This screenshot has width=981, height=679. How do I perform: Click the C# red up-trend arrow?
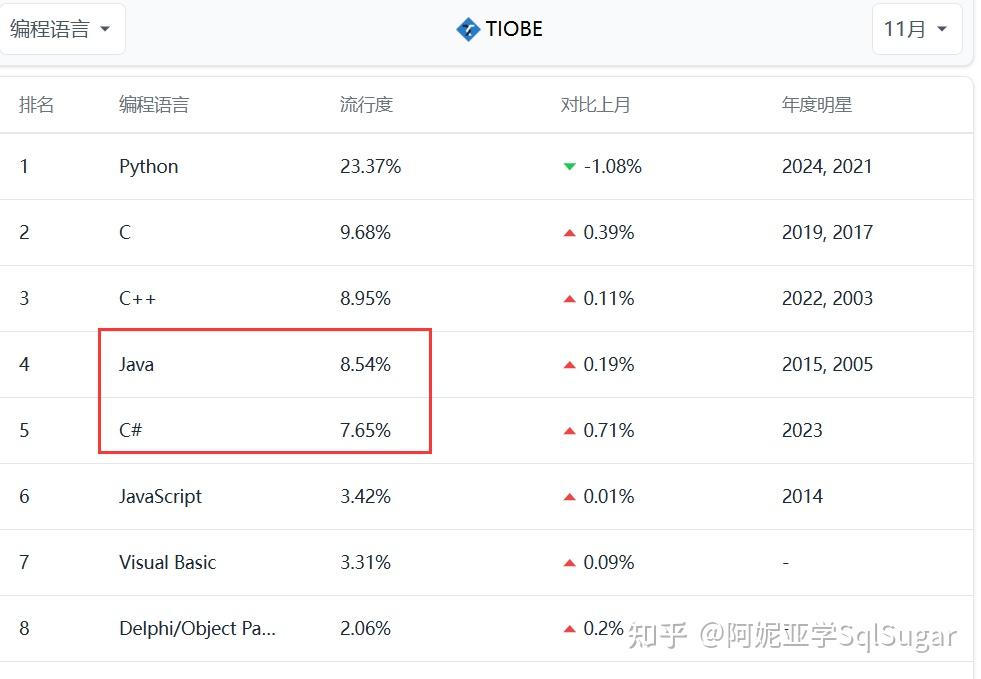570,431
